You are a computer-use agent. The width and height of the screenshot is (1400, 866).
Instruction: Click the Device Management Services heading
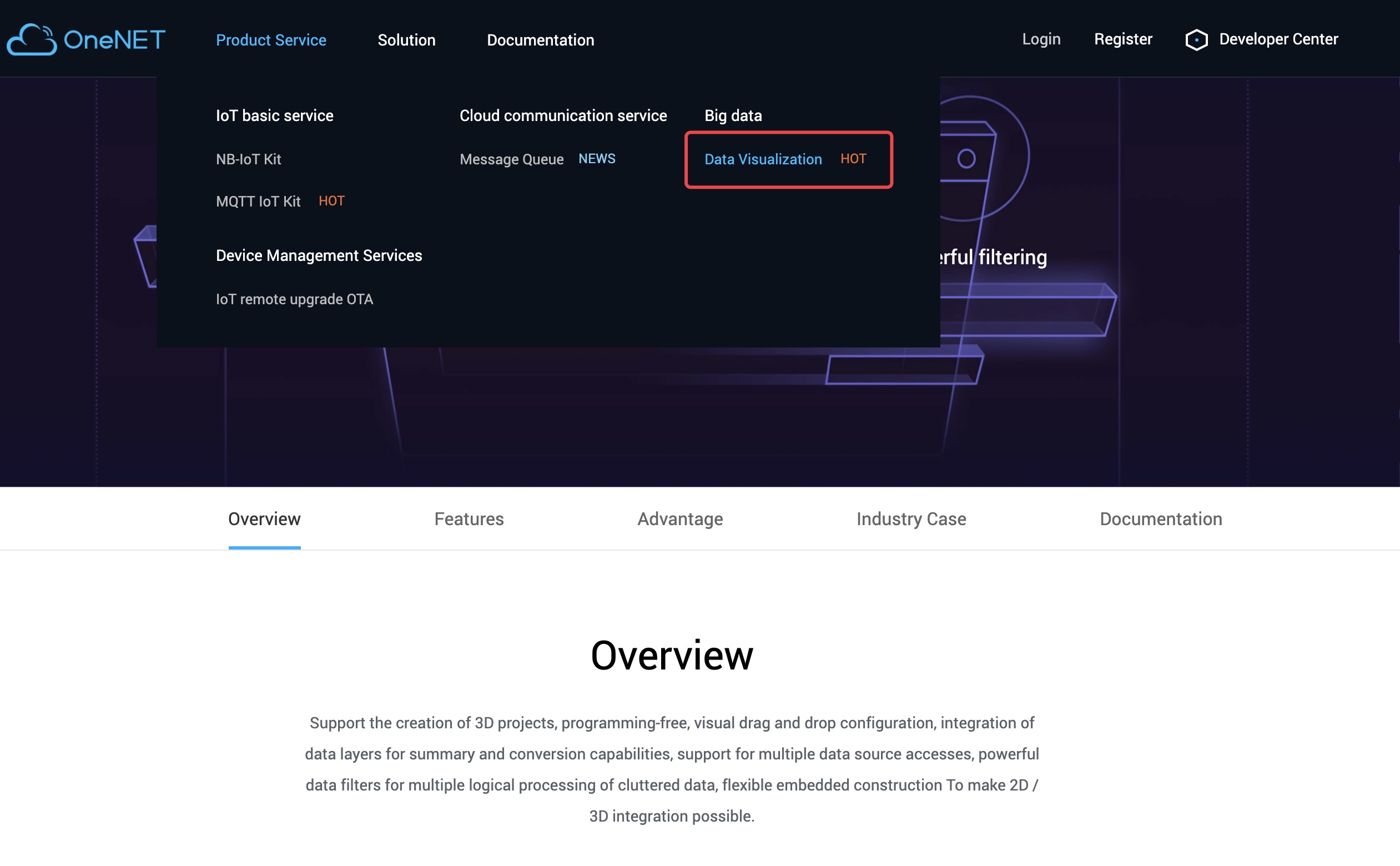(319, 255)
